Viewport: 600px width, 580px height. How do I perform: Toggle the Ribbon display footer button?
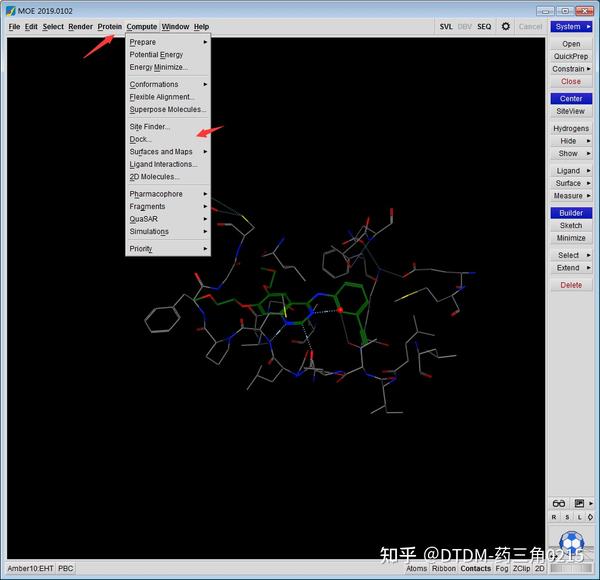tap(444, 568)
